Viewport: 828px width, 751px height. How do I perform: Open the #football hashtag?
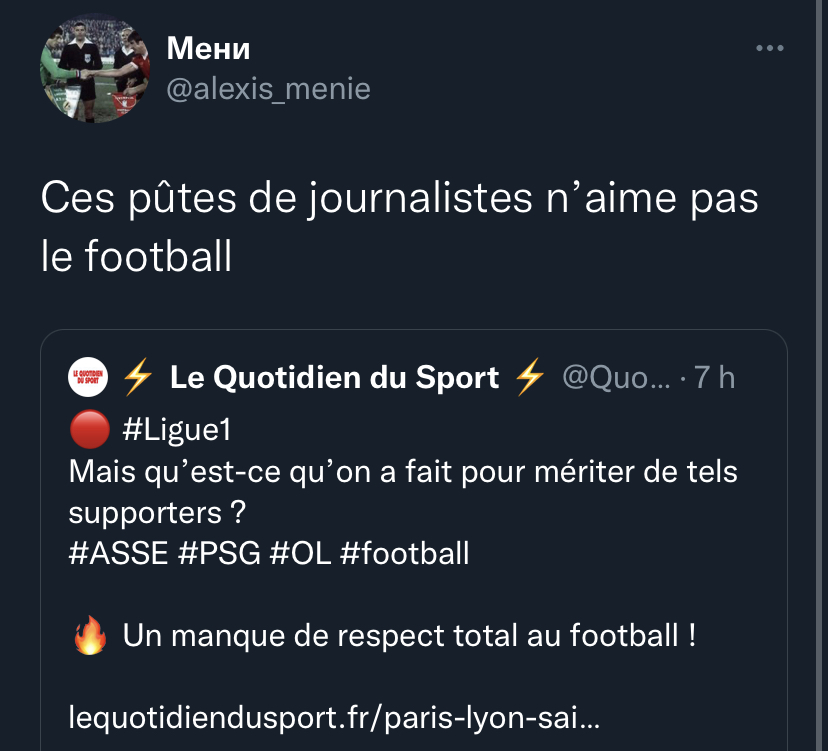pyautogui.click(x=404, y=553)
